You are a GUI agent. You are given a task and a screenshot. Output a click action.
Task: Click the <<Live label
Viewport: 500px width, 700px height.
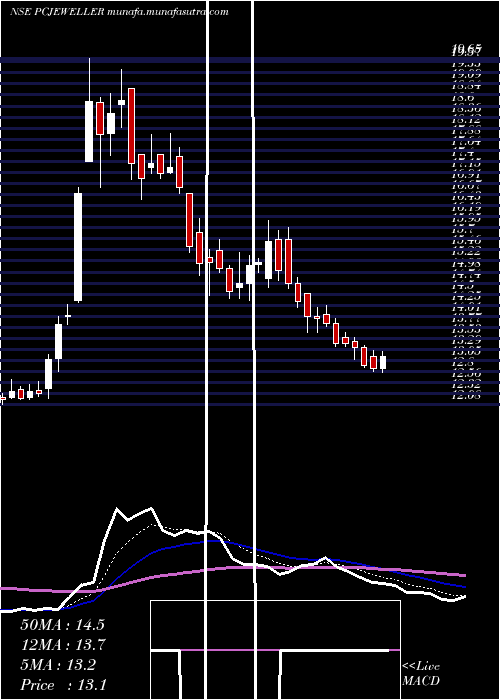point(421,667)
